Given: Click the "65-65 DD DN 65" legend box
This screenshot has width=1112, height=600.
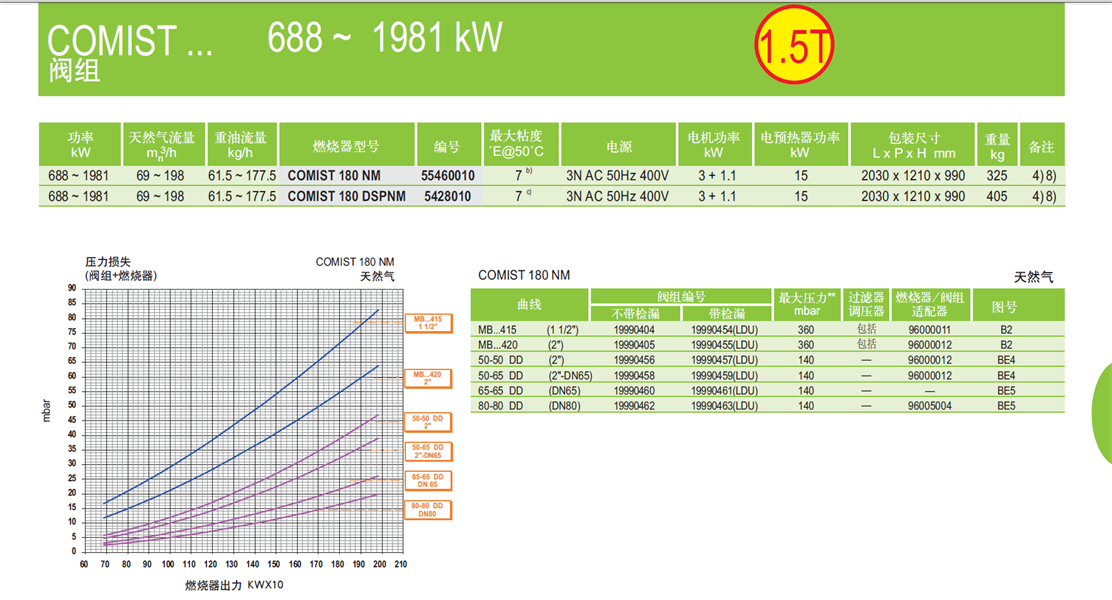Looking at the screenshot, I should (x=428, y=480).
